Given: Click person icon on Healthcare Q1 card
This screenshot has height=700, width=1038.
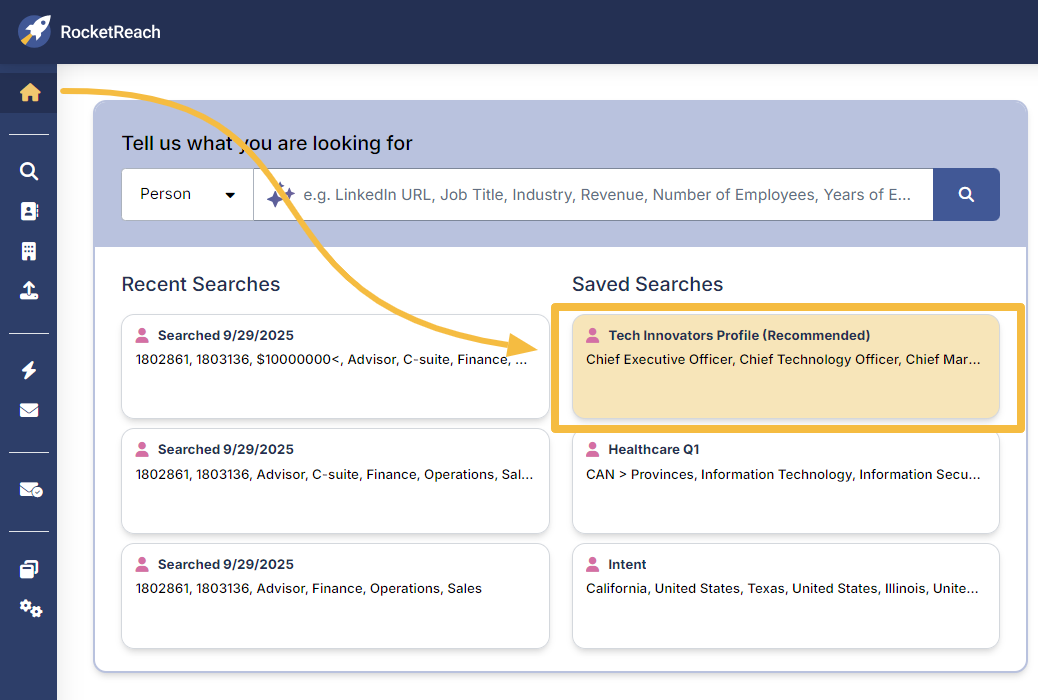Looking at the screenshot, I should pyautogui.click(x=592, y=450).
